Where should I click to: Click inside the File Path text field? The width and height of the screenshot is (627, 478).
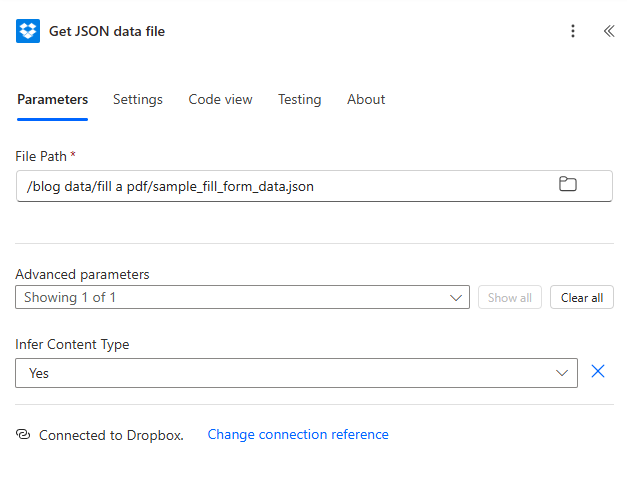pyautogui.click(x=280, y=186)
